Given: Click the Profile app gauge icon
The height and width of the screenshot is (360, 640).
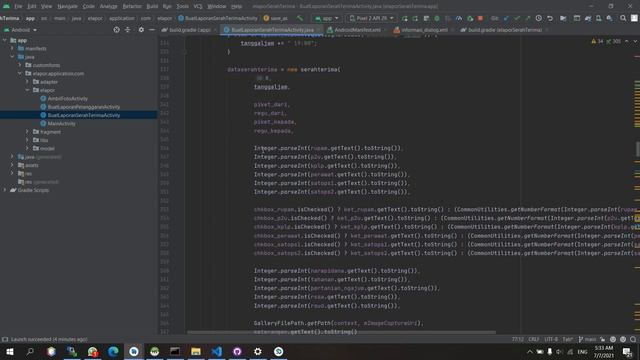Looking at the screenshot, I should 459,18.
